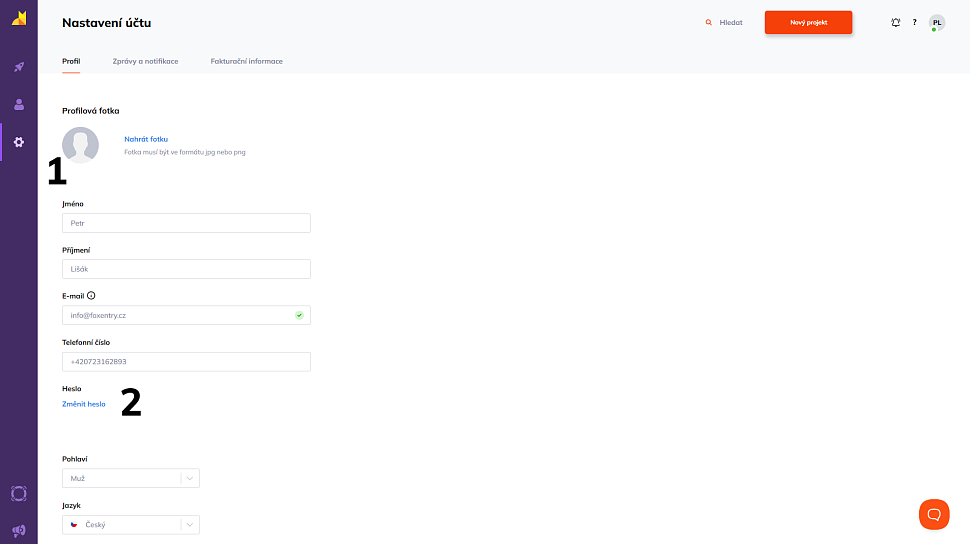Click the rounded square icon in sidebar
Viewport: 970px width, 544px height.
18,493
